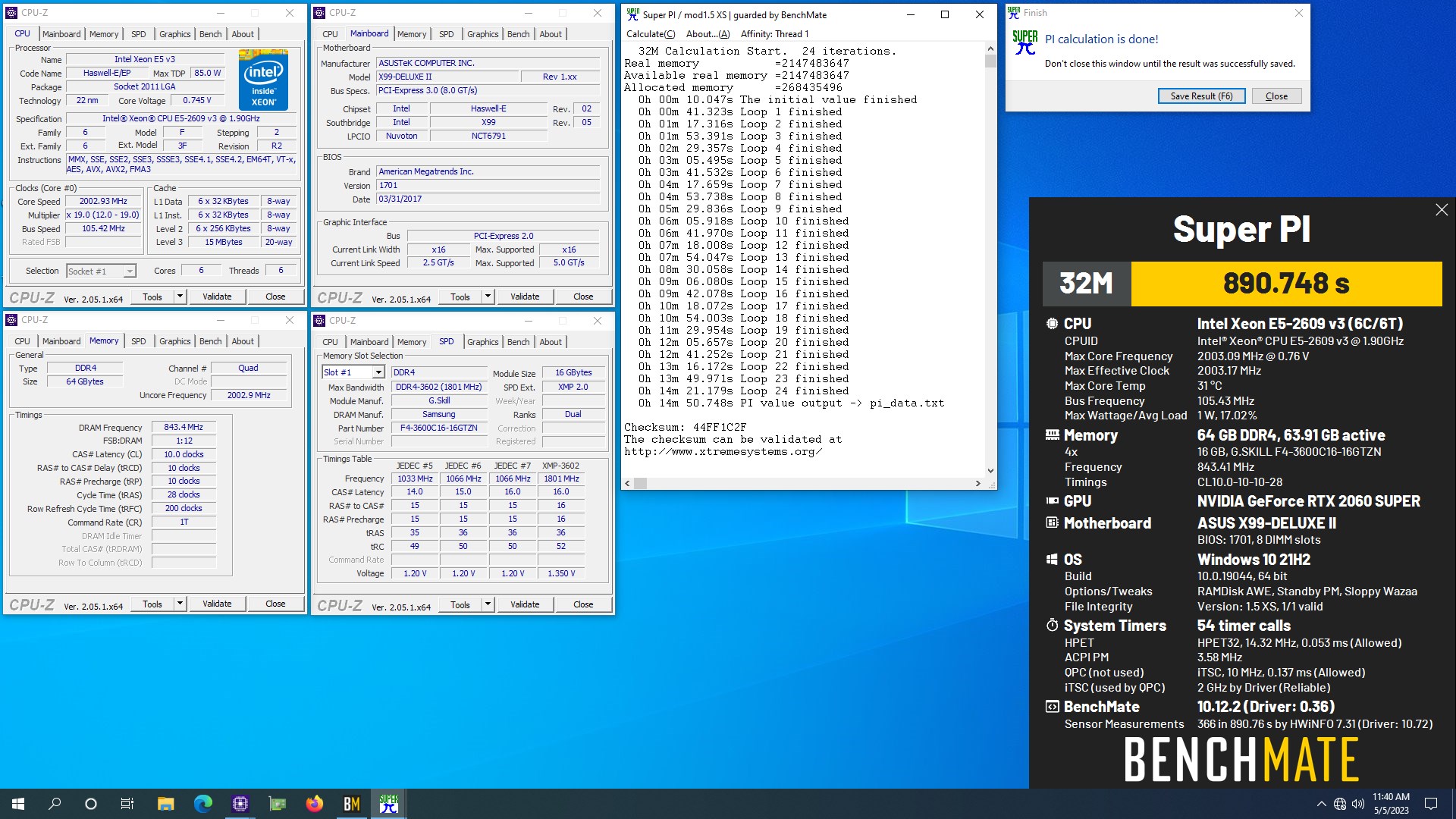
Task: Click the Multiplier x 19.0 field
Action: click(x=103, y=215)
